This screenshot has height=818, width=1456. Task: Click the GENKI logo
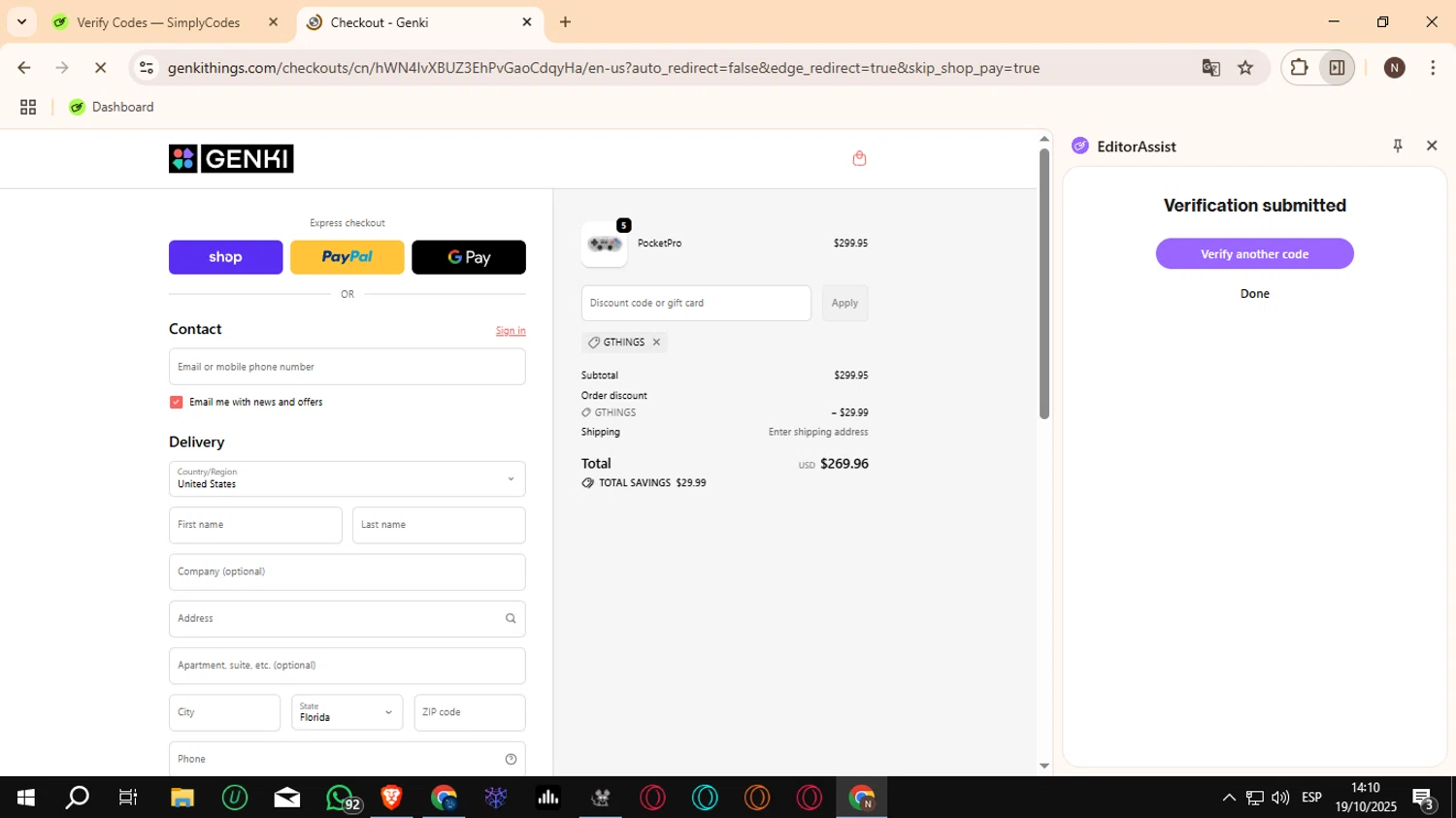[x=231, y=158]
